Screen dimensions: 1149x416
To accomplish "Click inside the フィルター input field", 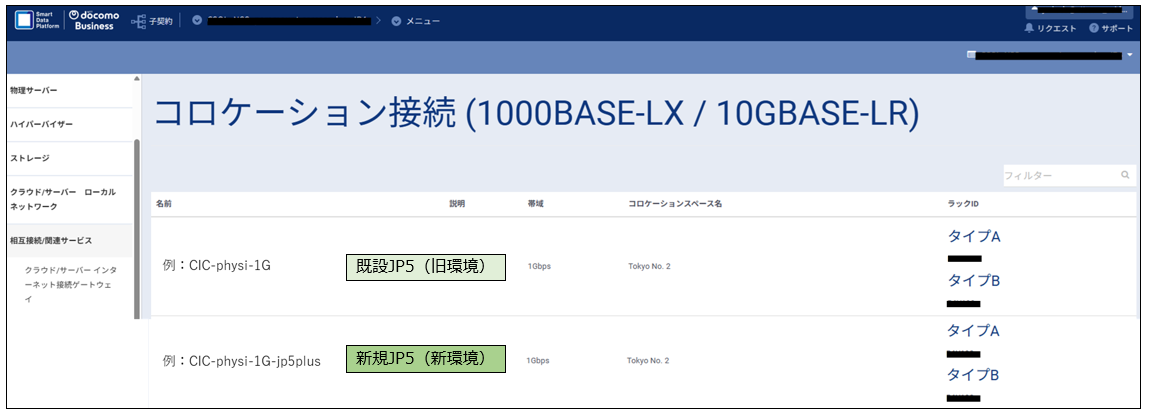I will tap(1058, 175).
